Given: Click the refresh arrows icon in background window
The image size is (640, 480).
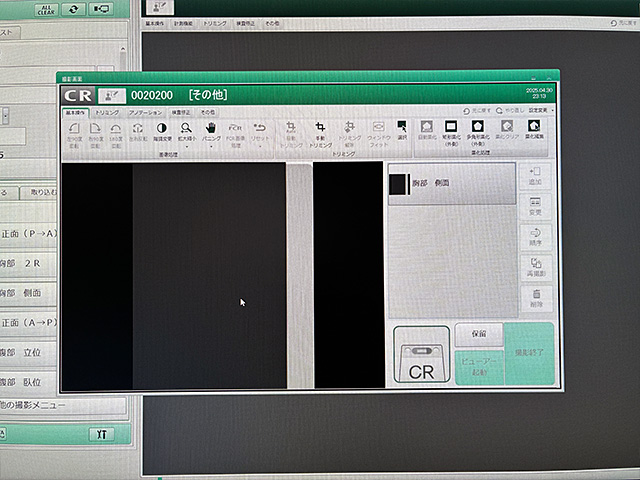Looking at the screenshot, I should tap(73, 9).
